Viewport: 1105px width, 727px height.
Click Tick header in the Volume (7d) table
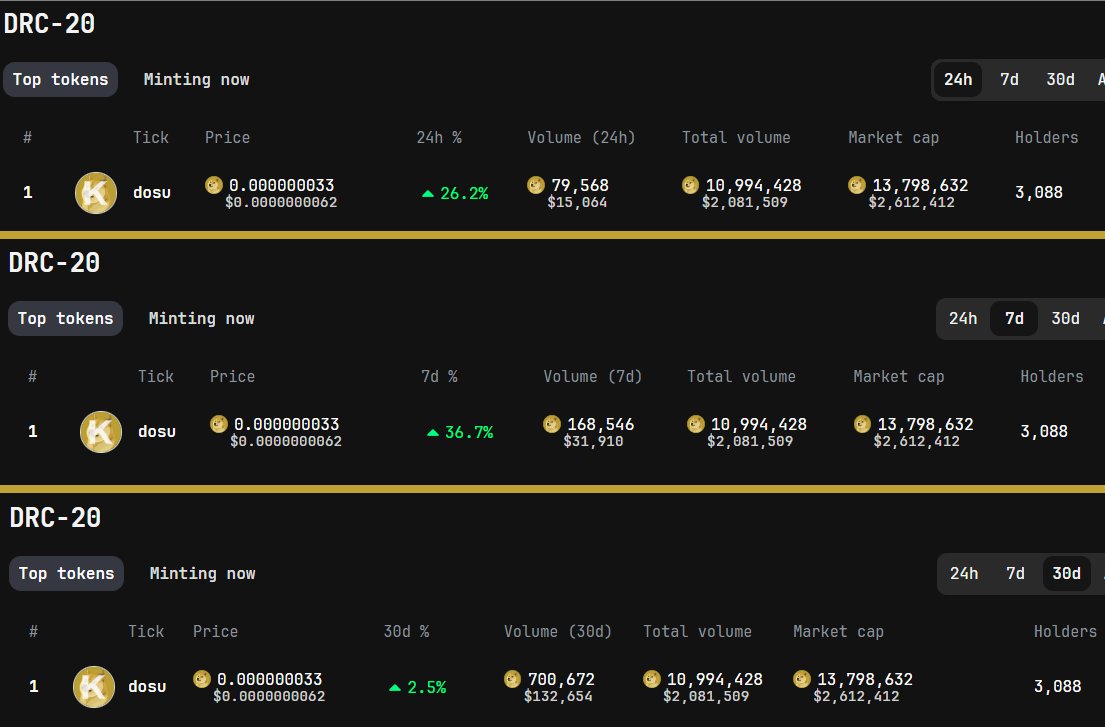pos(156,376)
